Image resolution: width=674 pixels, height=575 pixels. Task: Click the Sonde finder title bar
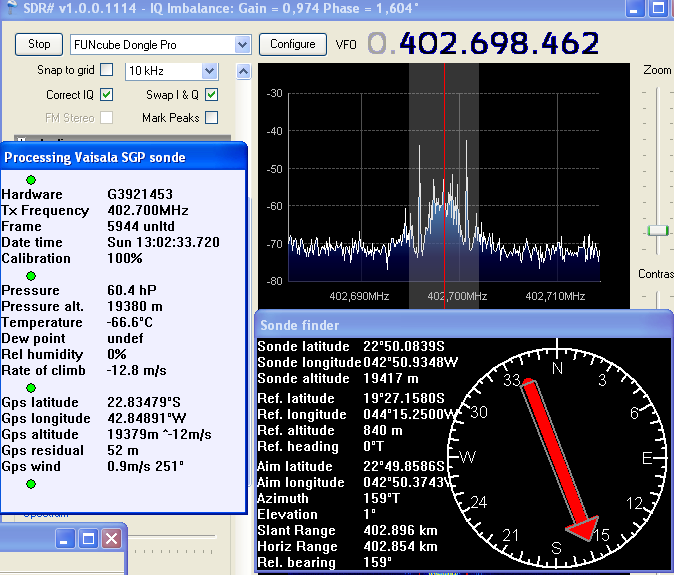tap(463, 325)
